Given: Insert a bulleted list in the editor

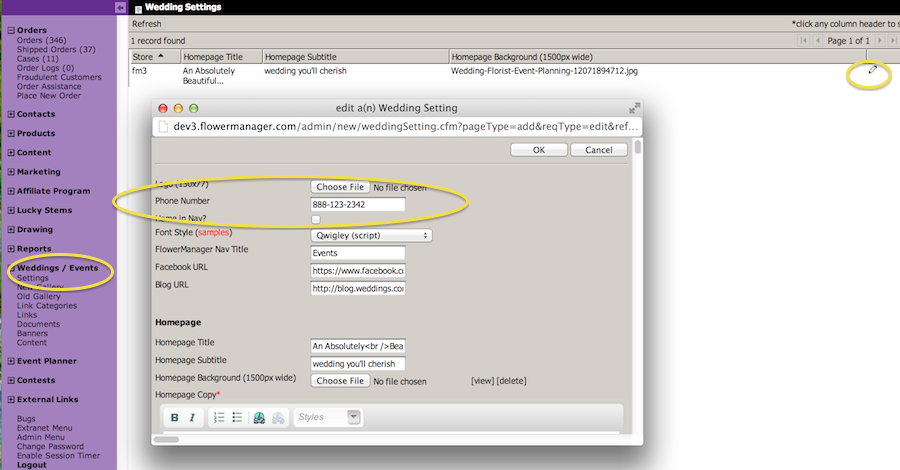Looking at the screenshot, I should (x=237, y=417).
